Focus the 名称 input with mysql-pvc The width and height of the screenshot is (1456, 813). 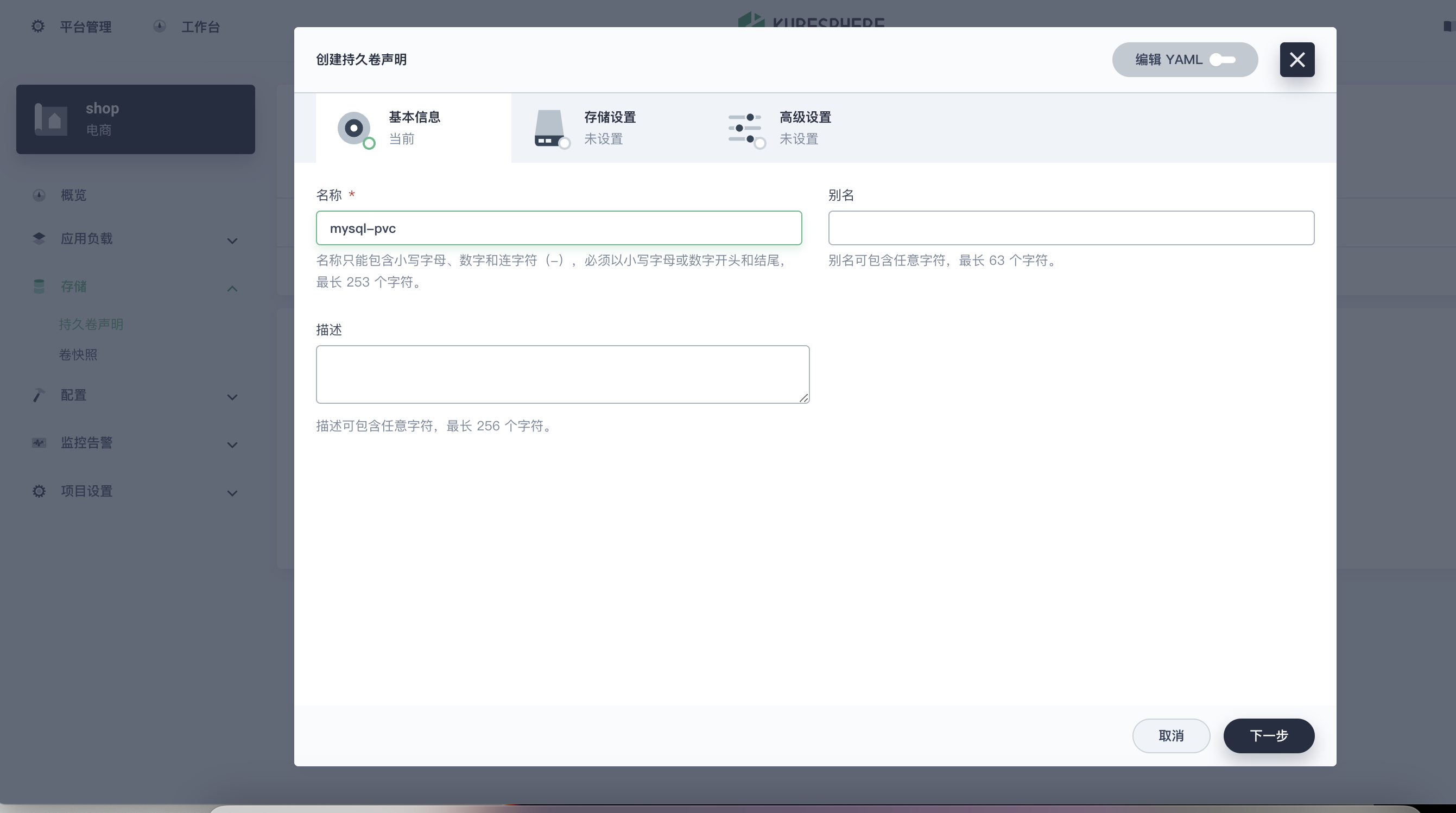coord(559,228)
